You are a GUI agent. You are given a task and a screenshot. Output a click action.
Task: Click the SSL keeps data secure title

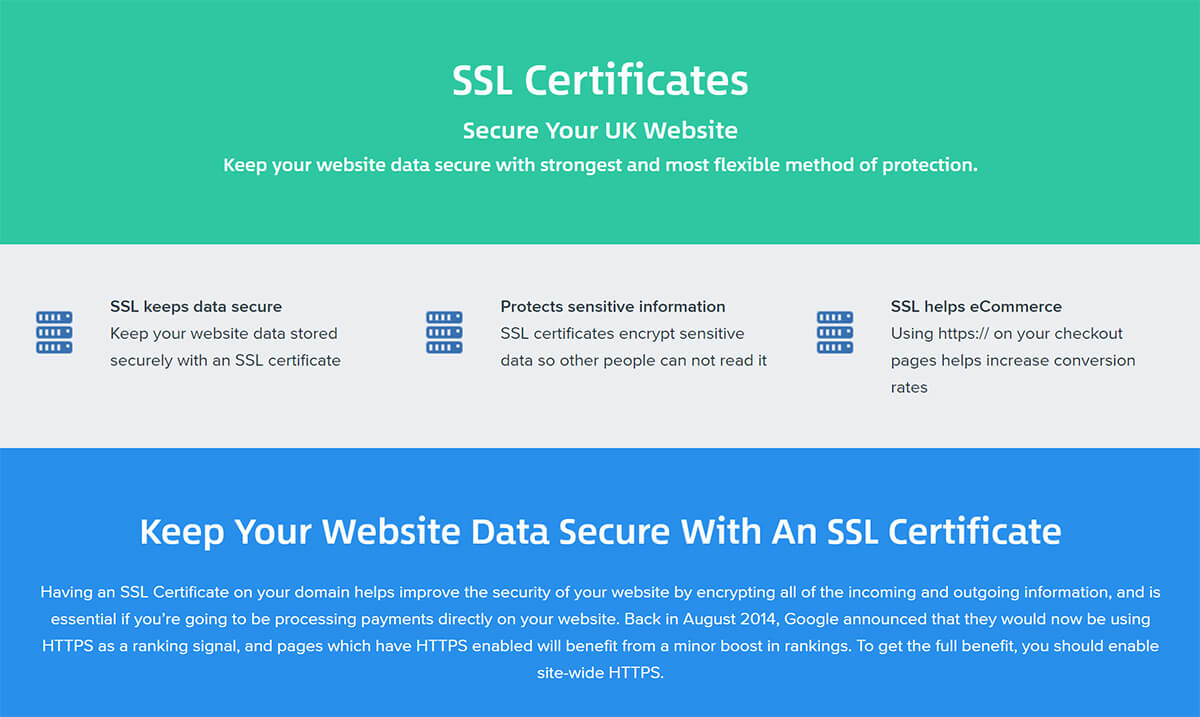(x=196, y=307)
